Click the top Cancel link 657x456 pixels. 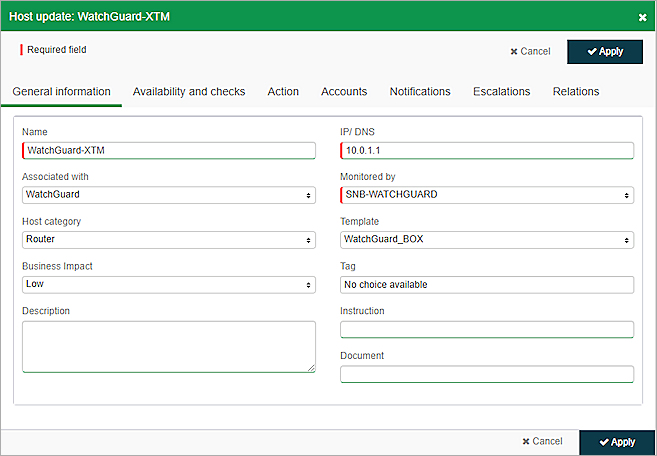(x=530, y=52)
